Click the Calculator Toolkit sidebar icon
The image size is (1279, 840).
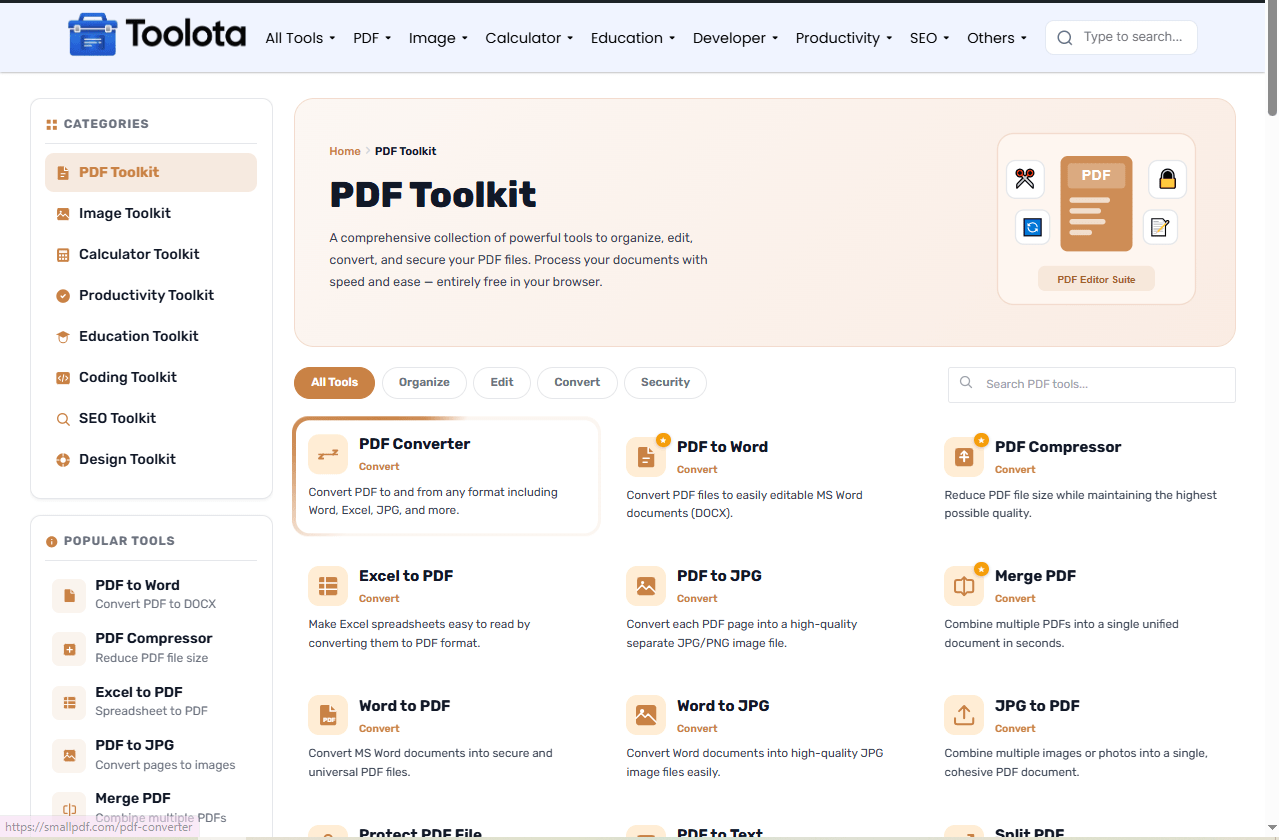63,255
